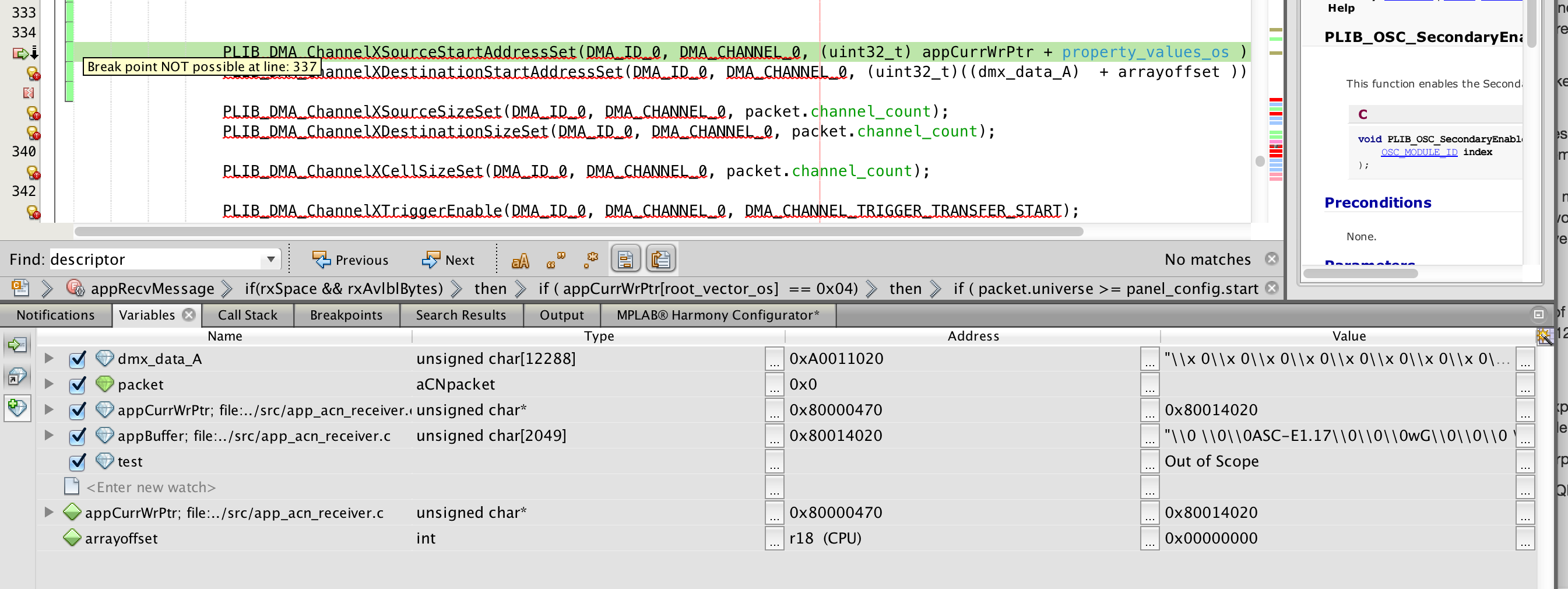Uncheck the appBuffer watch checkbox

tap(78, 436)
